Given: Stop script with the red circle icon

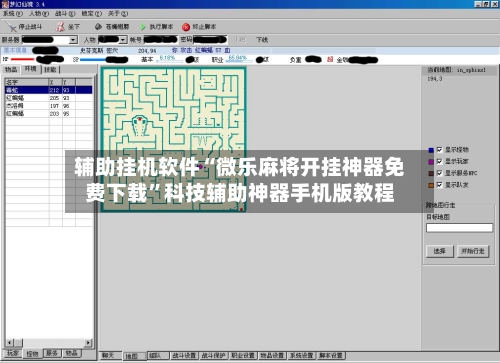Looking at the screenshot, I should coord(186,27).
